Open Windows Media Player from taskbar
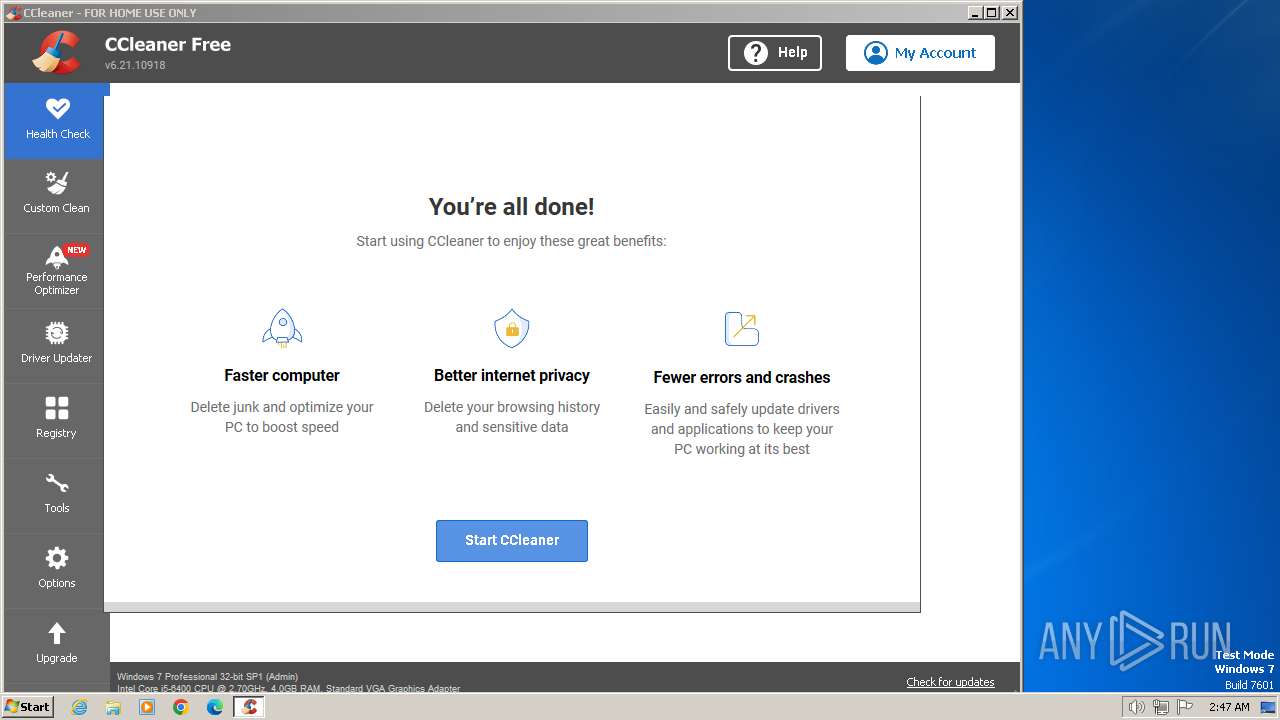Viewport: 1280px width, 720px height. [x=147, y=707]
